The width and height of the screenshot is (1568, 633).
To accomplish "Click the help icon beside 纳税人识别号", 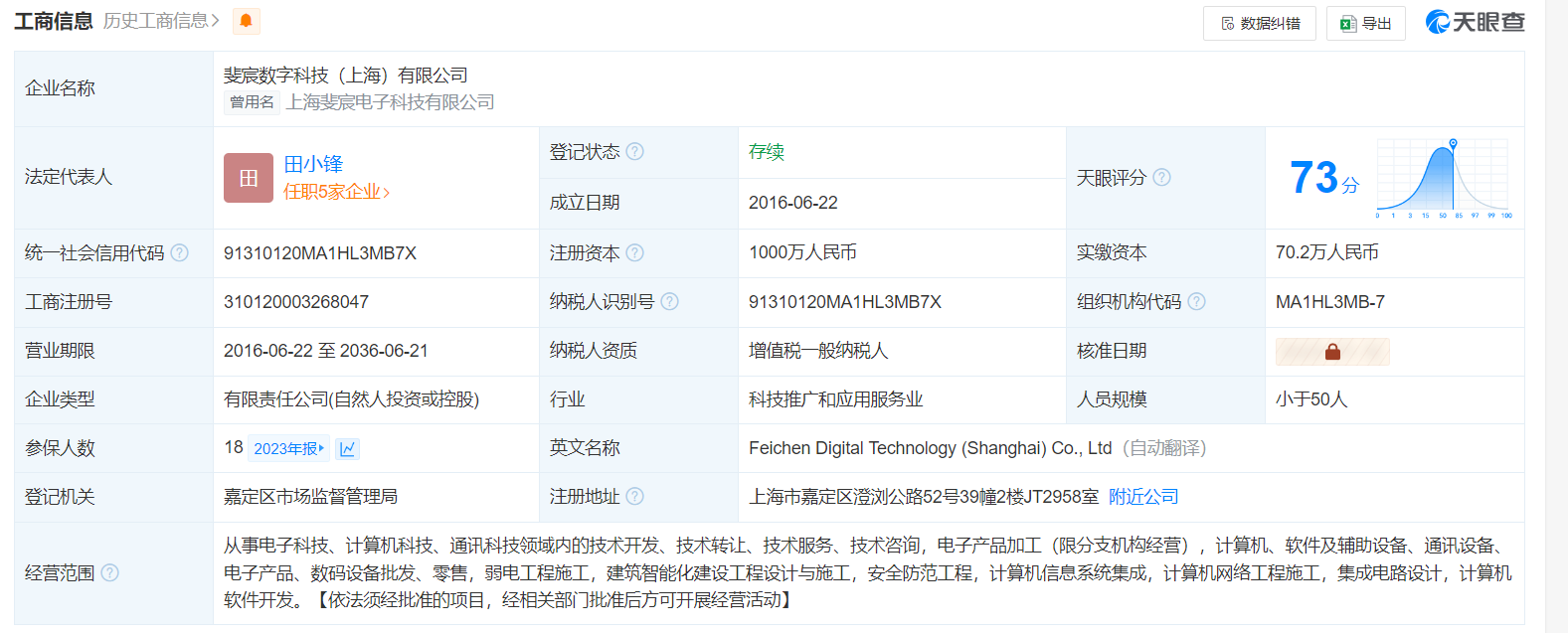I will (x=670, y=301).
